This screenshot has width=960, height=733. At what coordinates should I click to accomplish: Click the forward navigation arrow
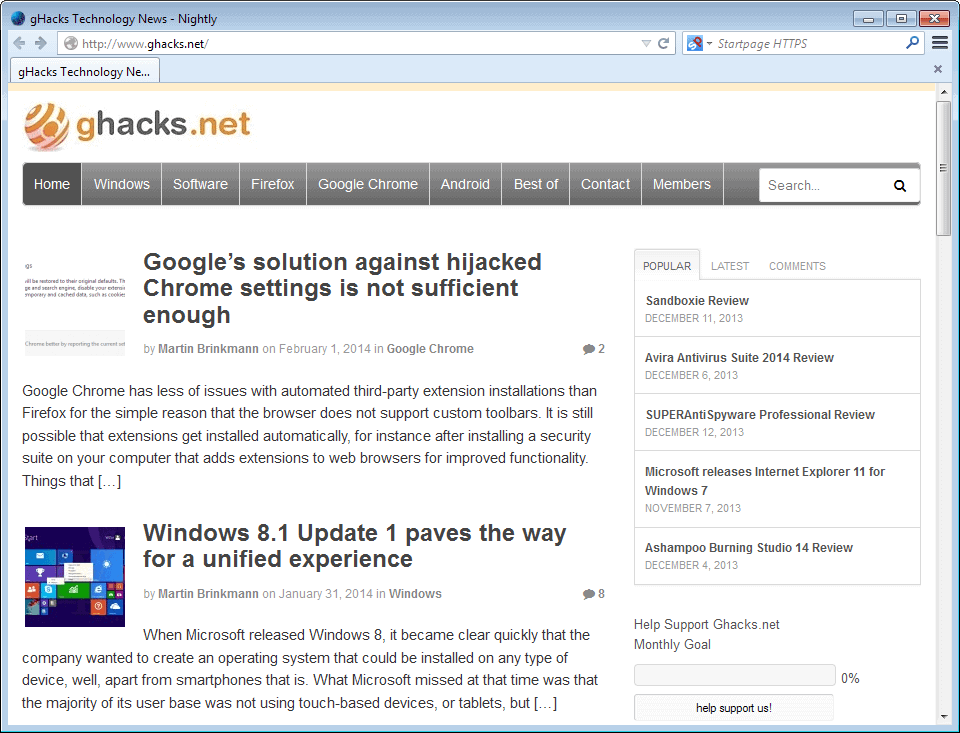pyautogui.click(x=39, y=43)
